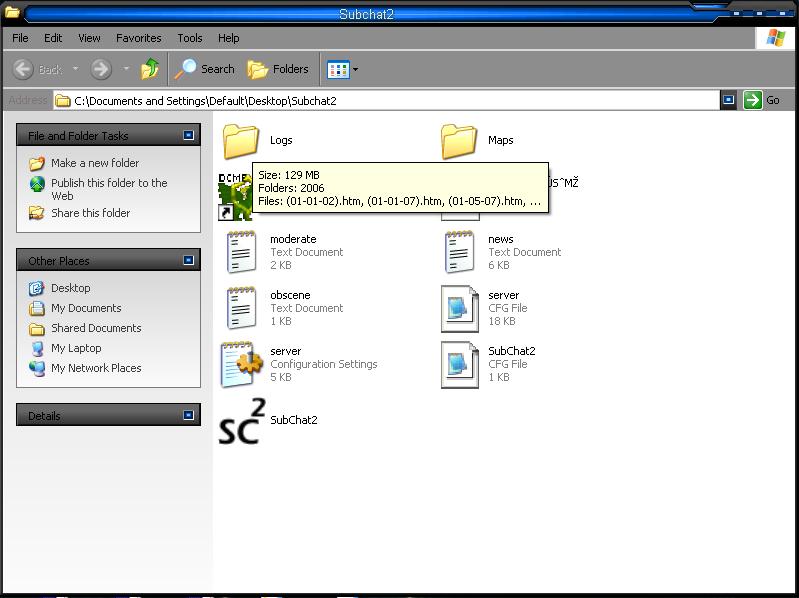Select the SubChat2 CFG file icon
Viewport: 799px width, 598px height.
pos(460,365)
